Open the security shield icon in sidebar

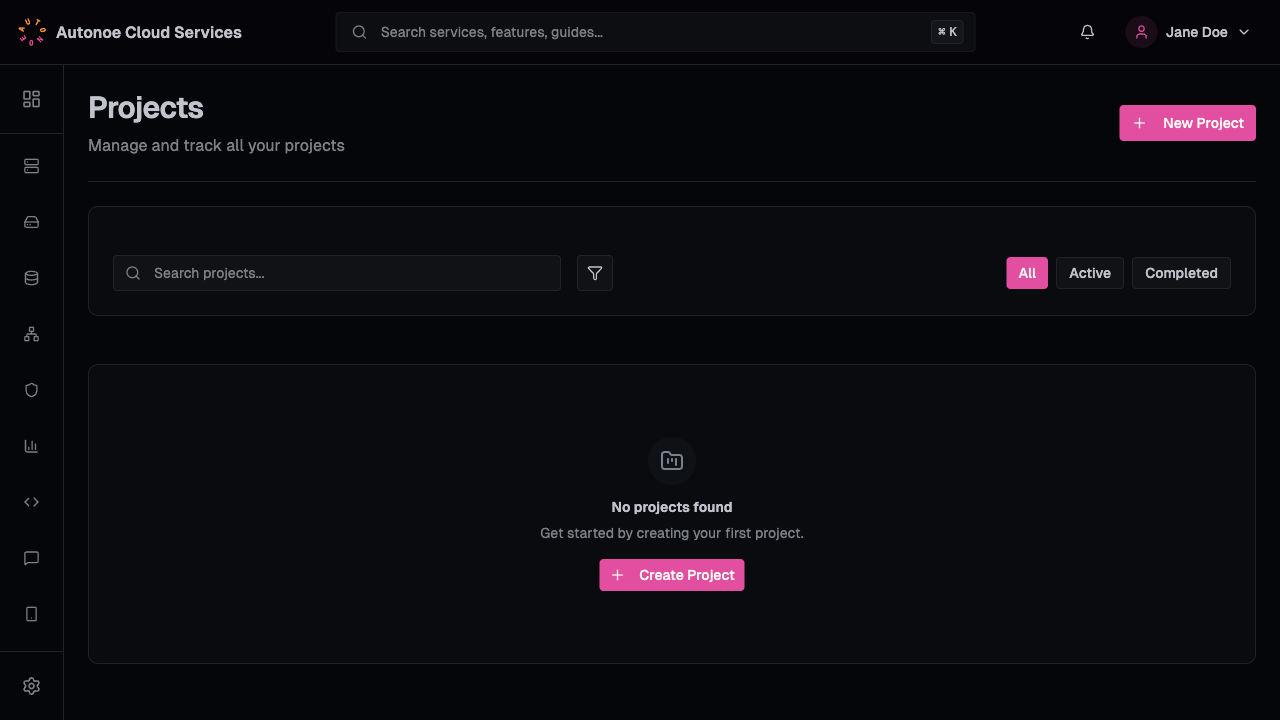click(31, 390)
